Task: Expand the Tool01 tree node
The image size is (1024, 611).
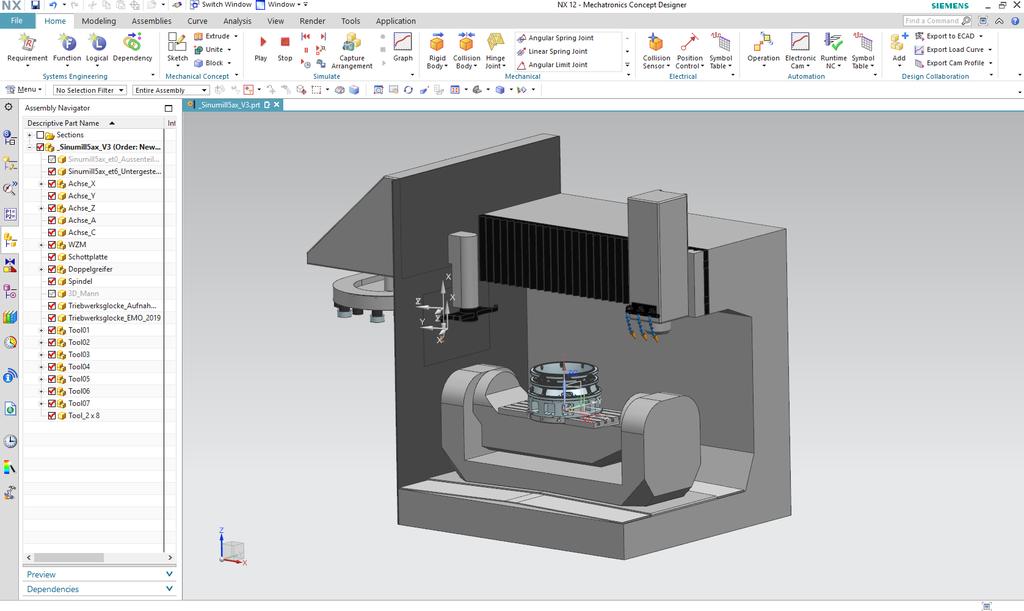Action: (x=41, y=330)
